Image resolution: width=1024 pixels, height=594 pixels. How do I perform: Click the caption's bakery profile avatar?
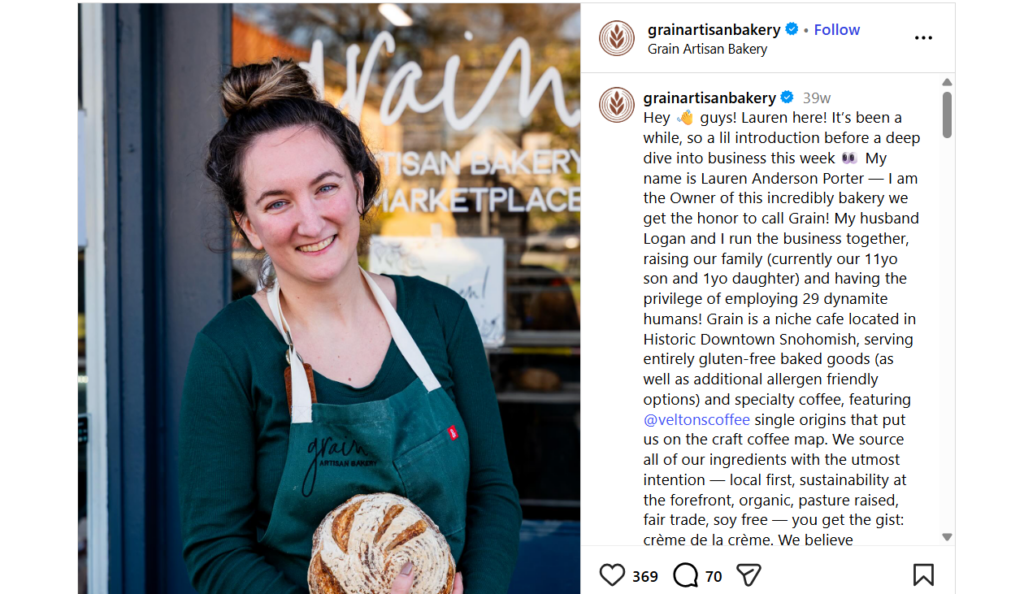tap(616, 104)
